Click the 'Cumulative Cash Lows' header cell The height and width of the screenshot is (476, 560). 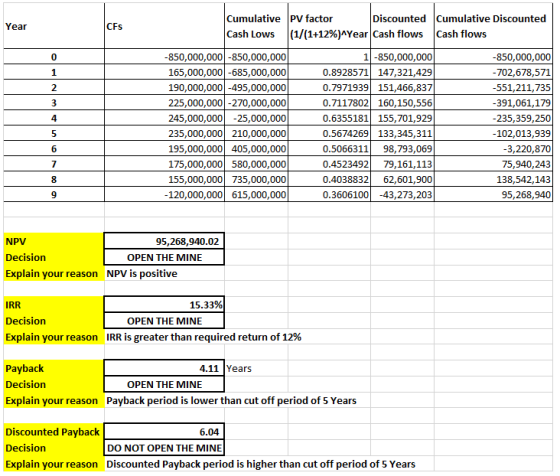256,26
